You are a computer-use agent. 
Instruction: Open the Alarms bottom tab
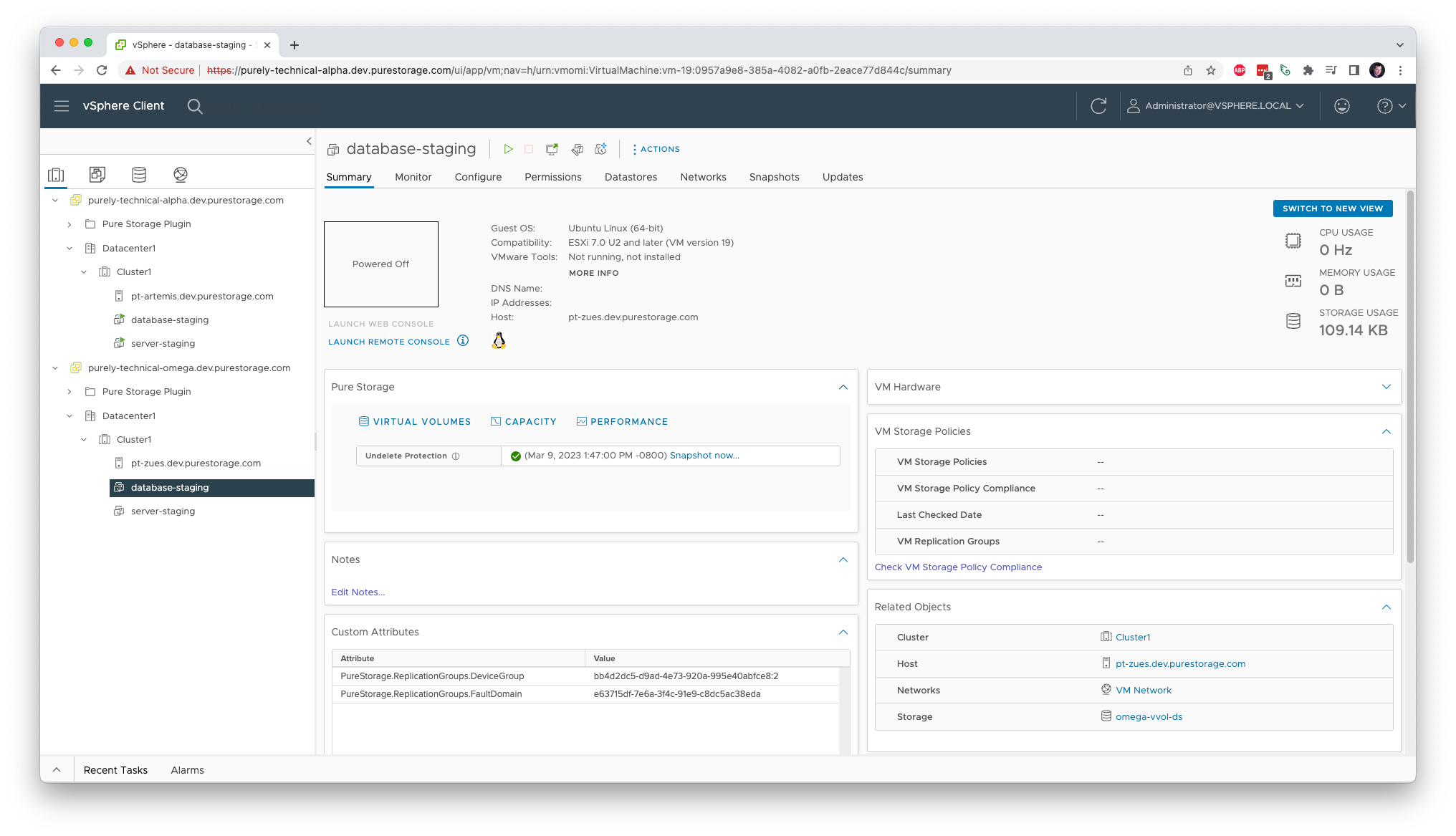coord(187,770)
